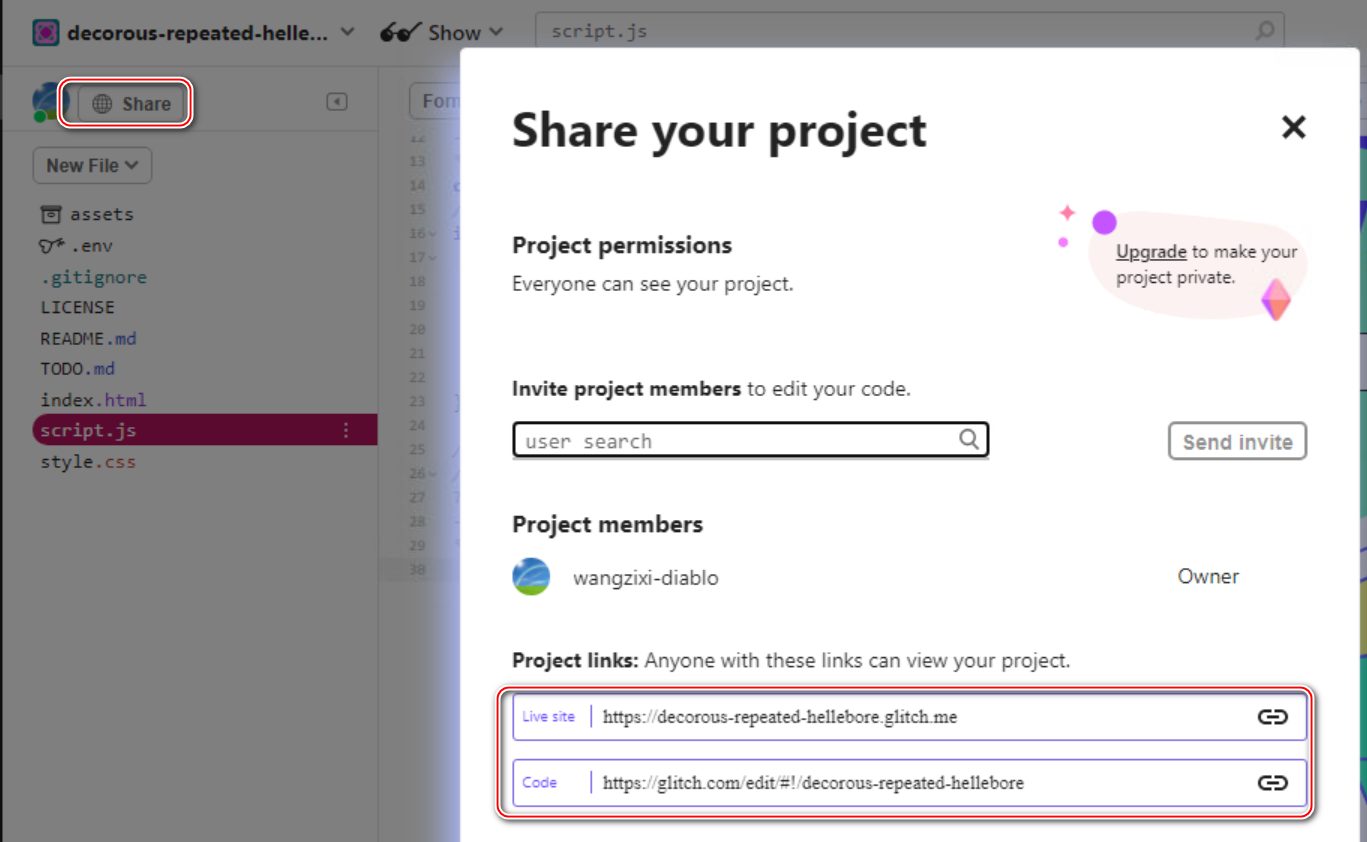Image resolution: width=1367 pixels, height=842 pixels.
Task: Copy the Code link with chain icon
Action: [1272, 783]
